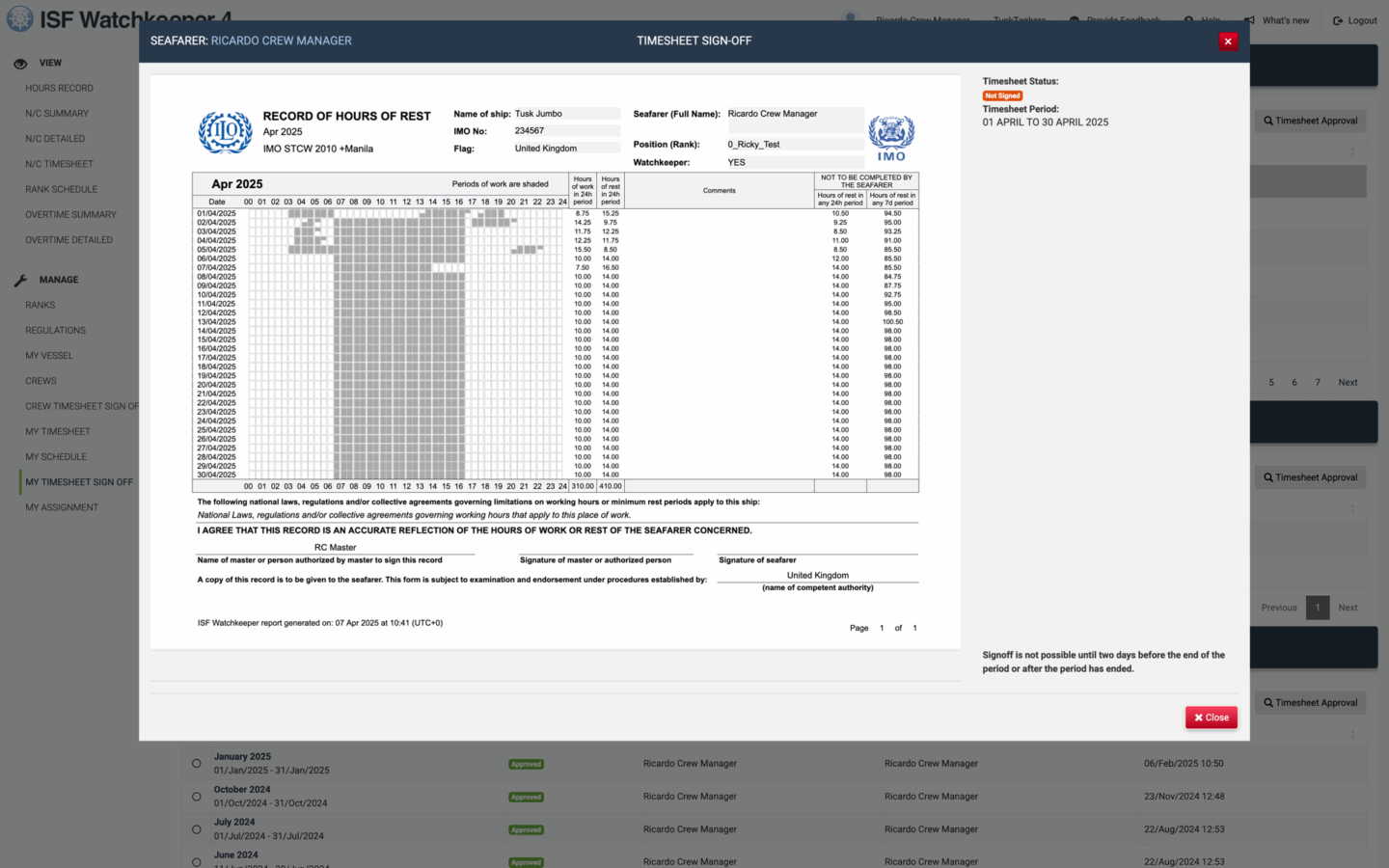Screen dimensions: 1389x868
Task: Click the top Timesheet Approval search button
Action: [1310, 121]
